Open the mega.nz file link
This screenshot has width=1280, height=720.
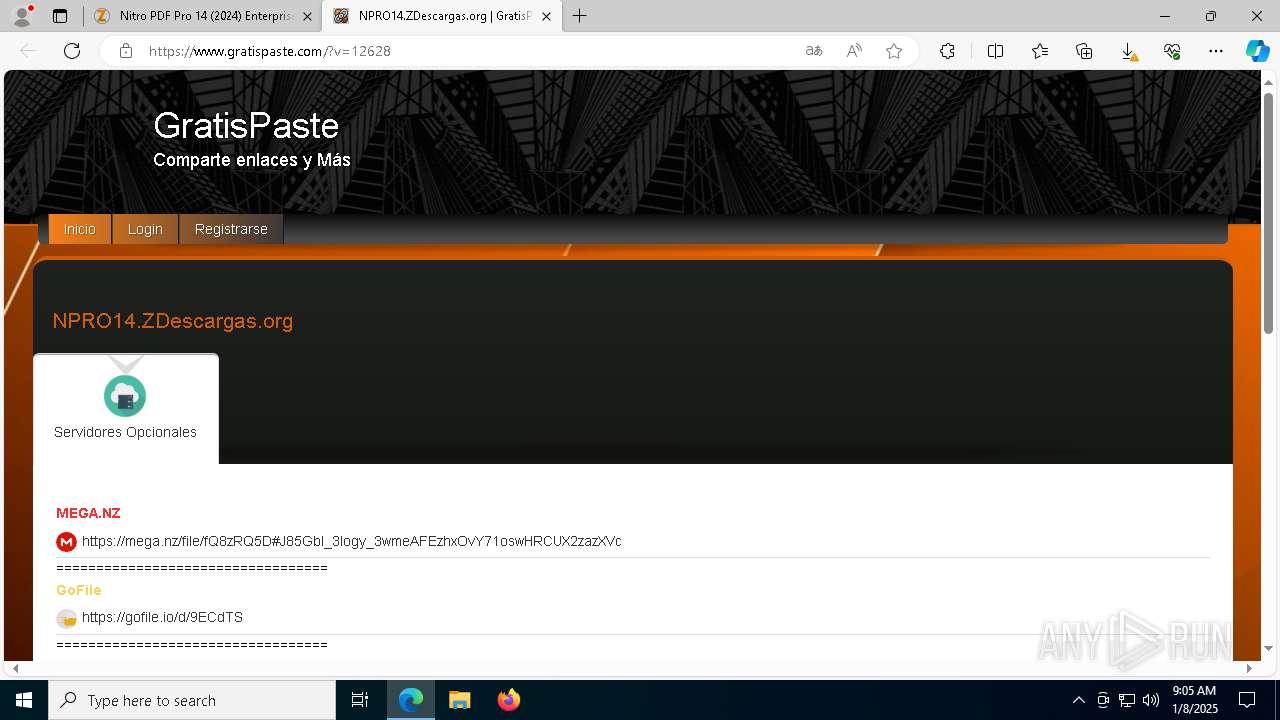click(x=352, y=541)
